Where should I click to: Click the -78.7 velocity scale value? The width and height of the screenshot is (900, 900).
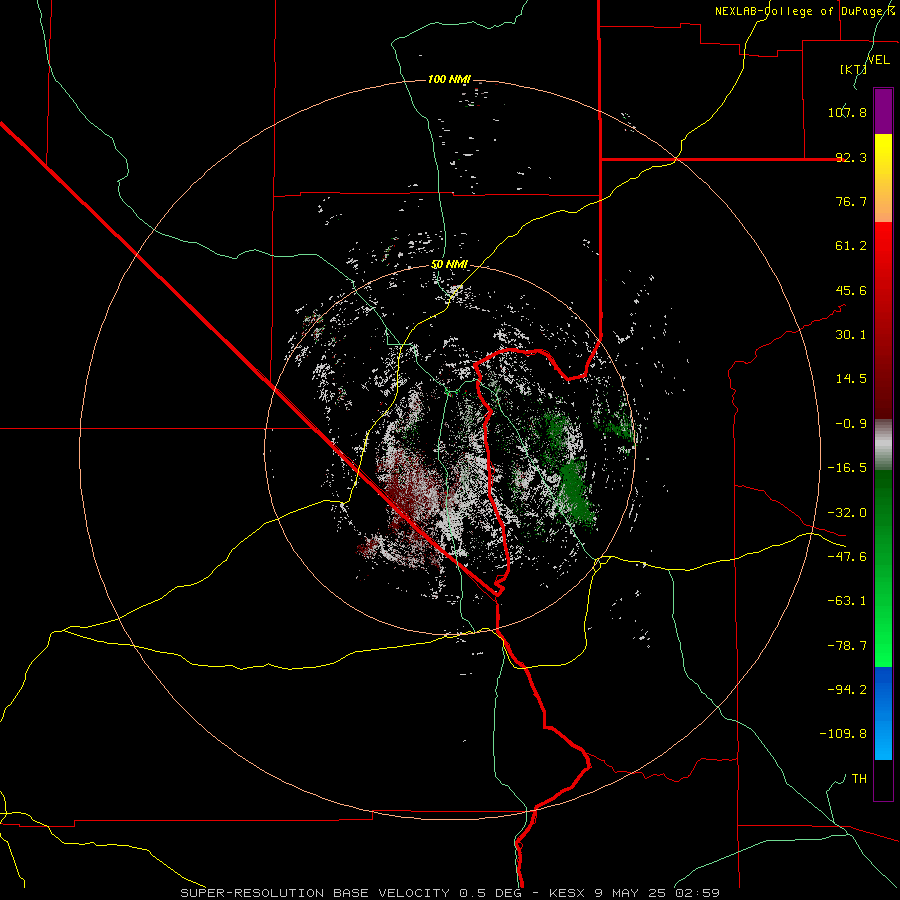coord(847,646)
